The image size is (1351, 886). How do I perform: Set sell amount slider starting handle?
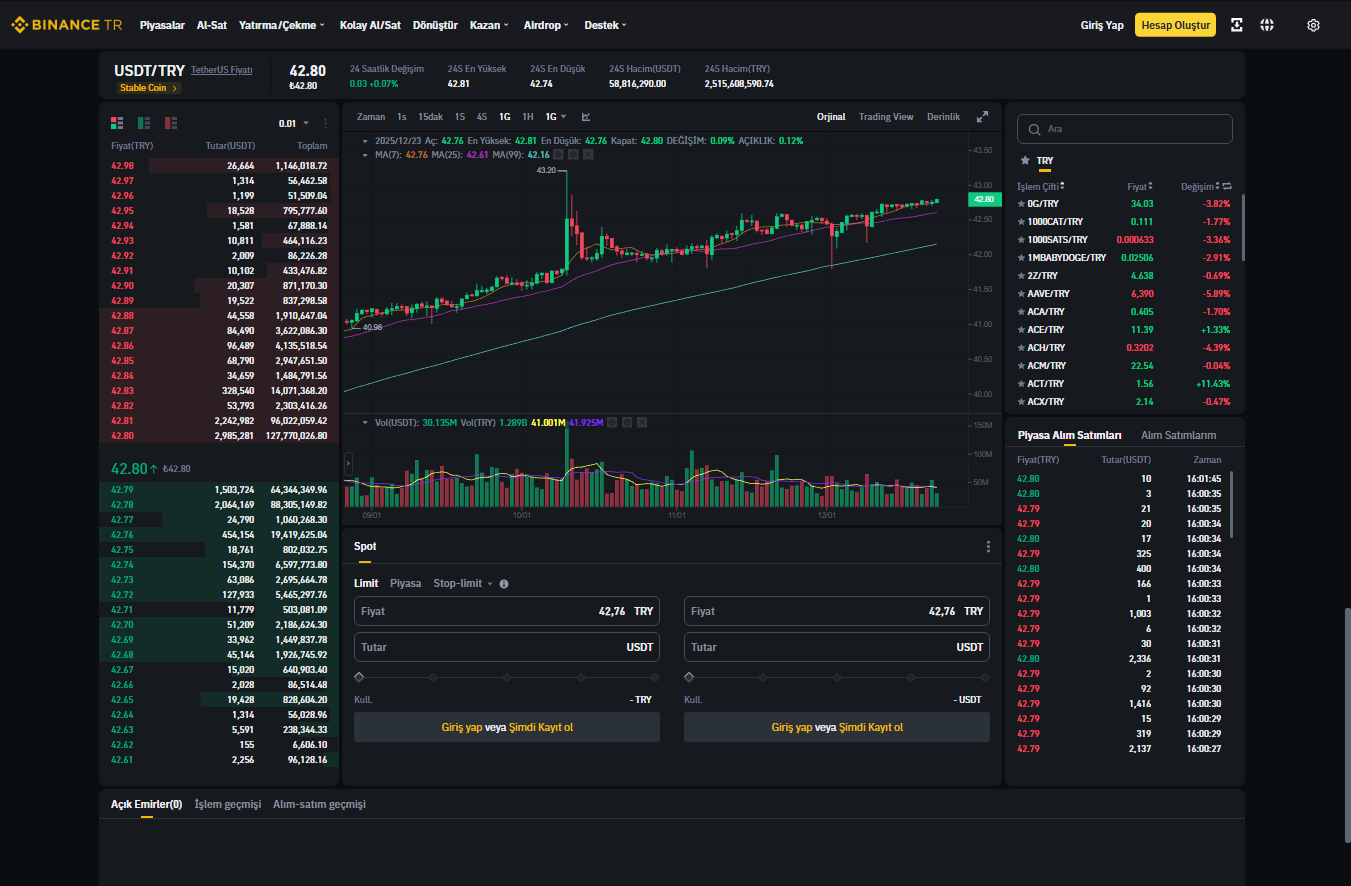(x=689, y=678)
